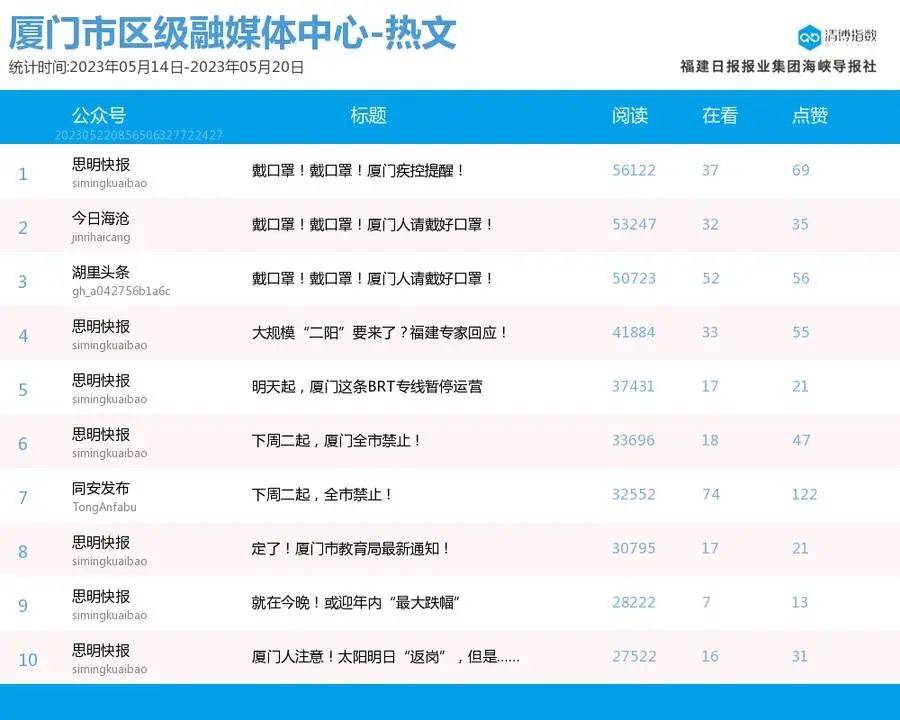Click title 下周二起，厦门全市禁止！
Viewport: 900px width, 720px height.
[x=337, y=440]
